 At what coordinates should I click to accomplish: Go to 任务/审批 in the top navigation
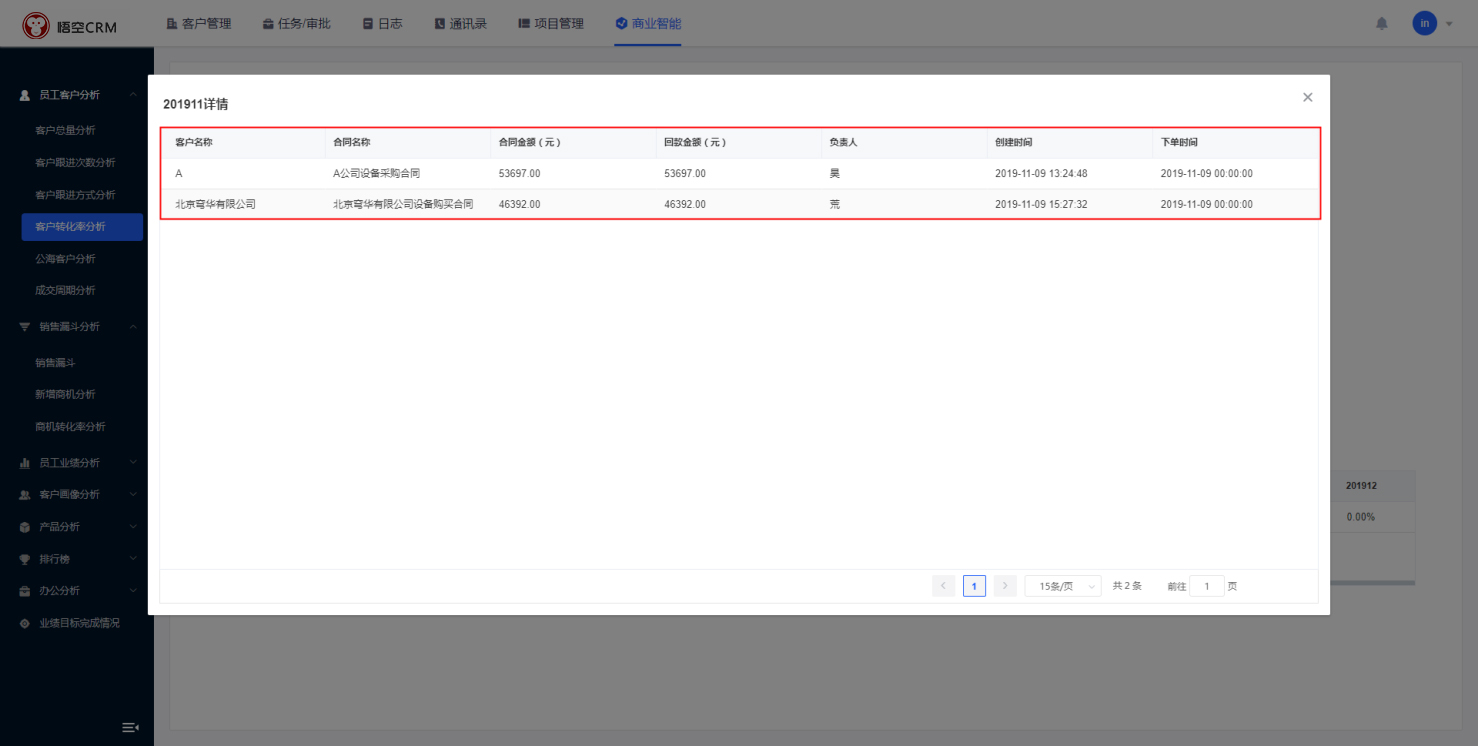coord(296,23)
